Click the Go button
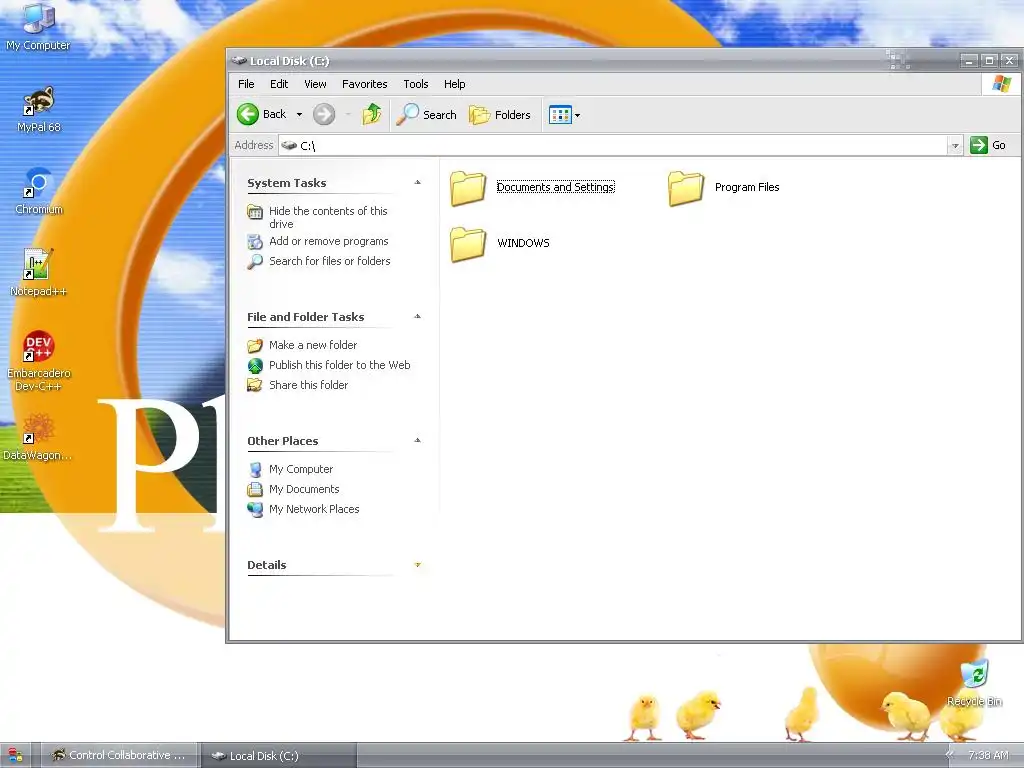 [988, 145]
